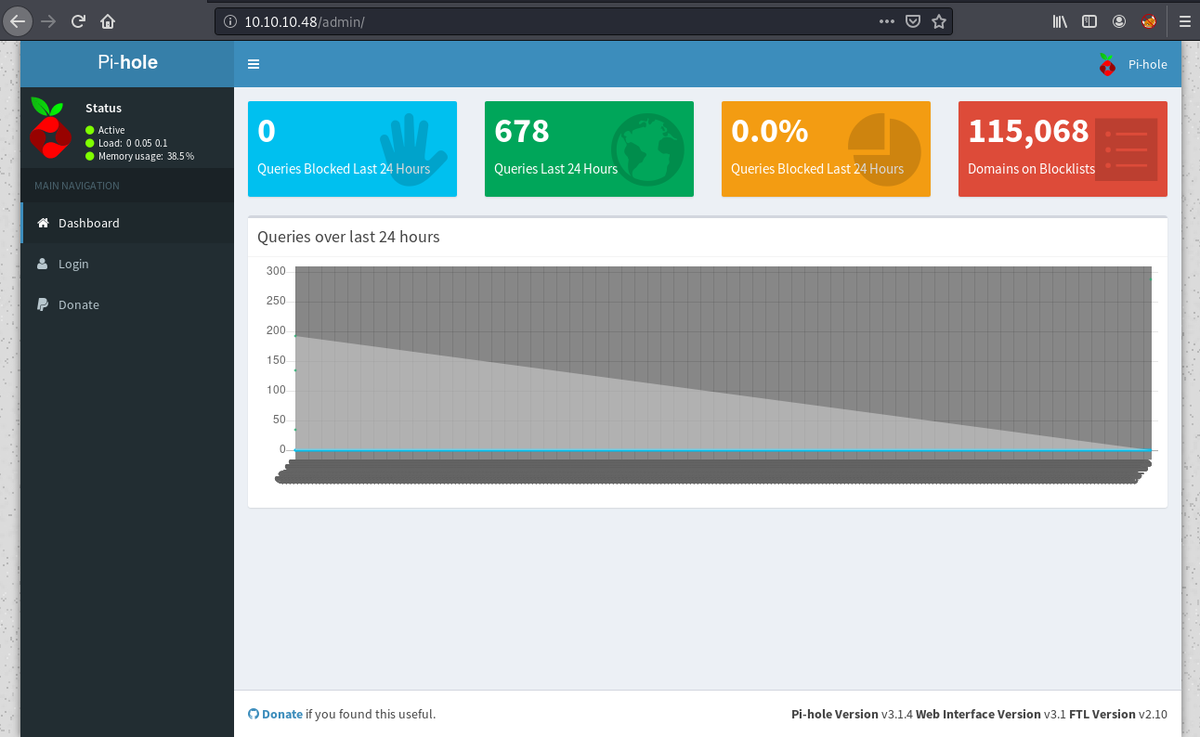The height and width of the screenshot is (737, 1200).
Task: Click the Memory usage: 38.5% status line
Action: click(140, 156)
